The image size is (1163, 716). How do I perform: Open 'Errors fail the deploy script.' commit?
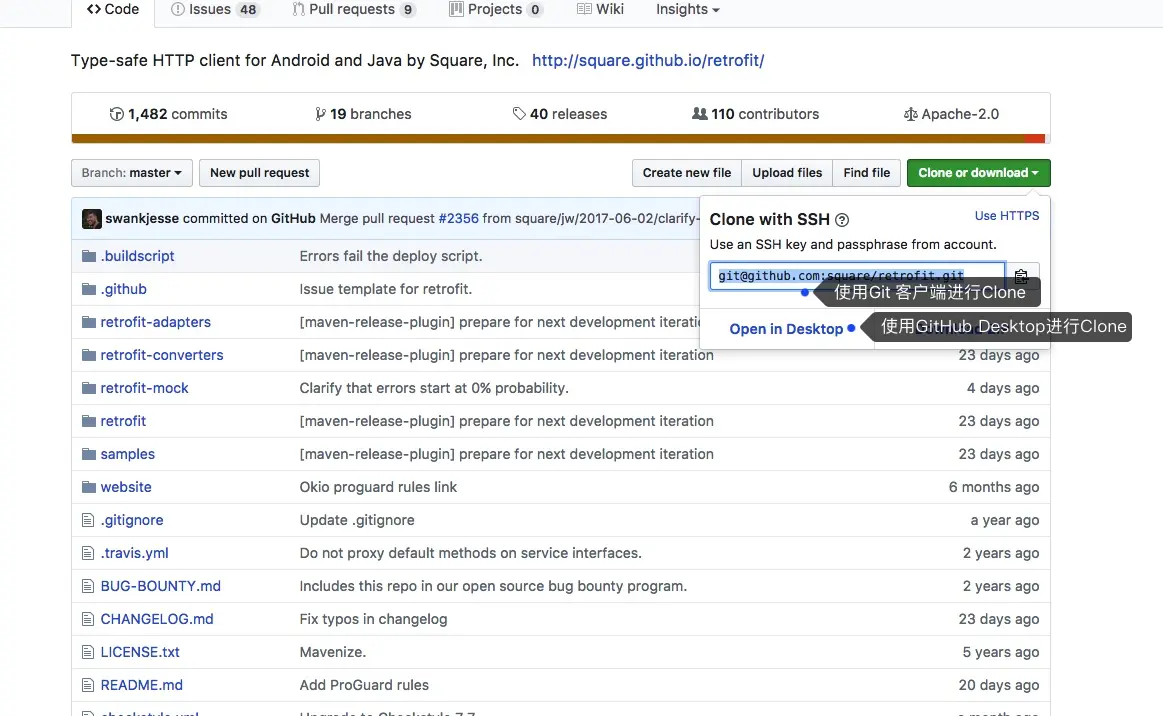point(391,256)
